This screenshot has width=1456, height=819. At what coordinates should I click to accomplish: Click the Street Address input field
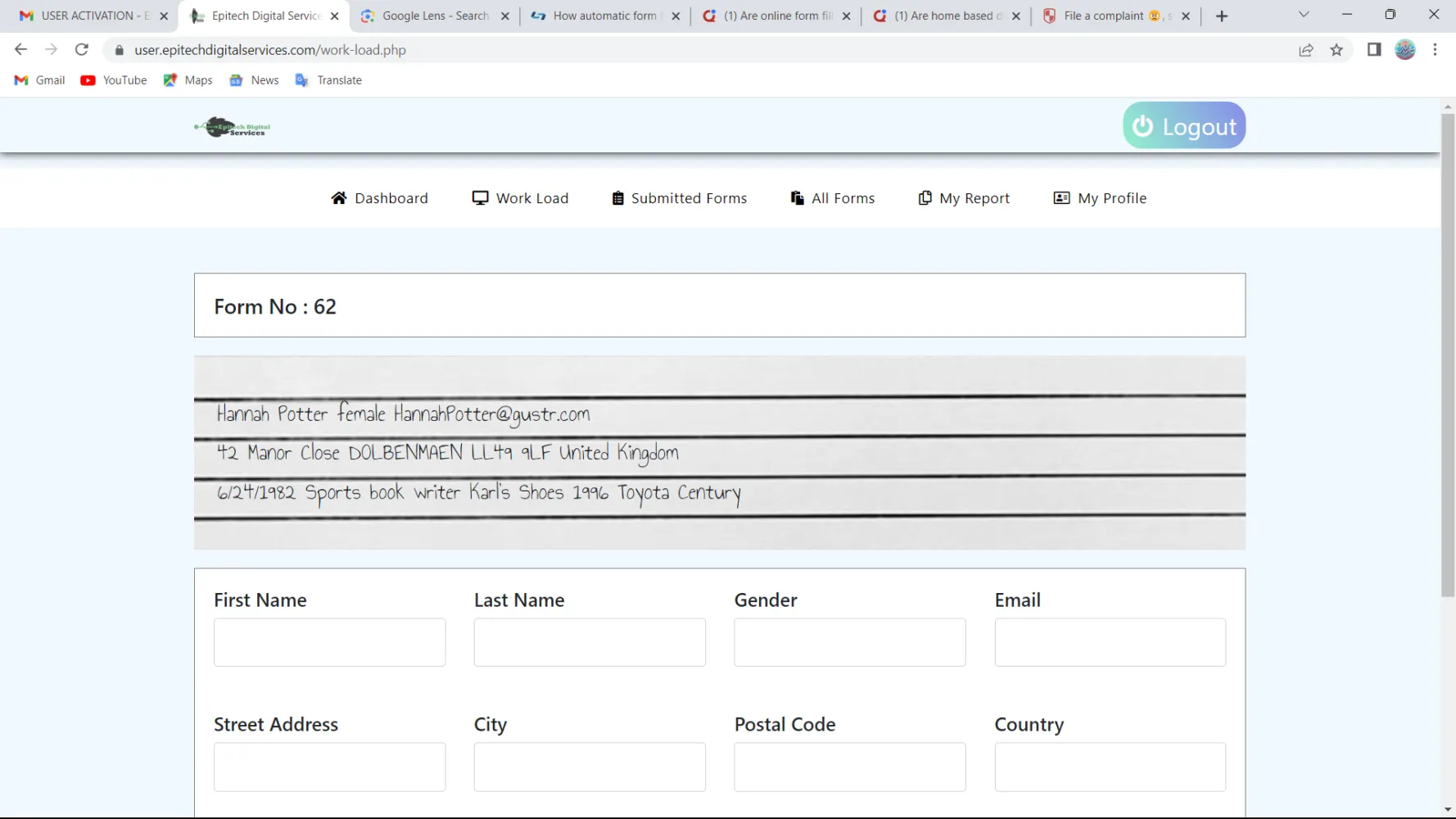[329, 767]
